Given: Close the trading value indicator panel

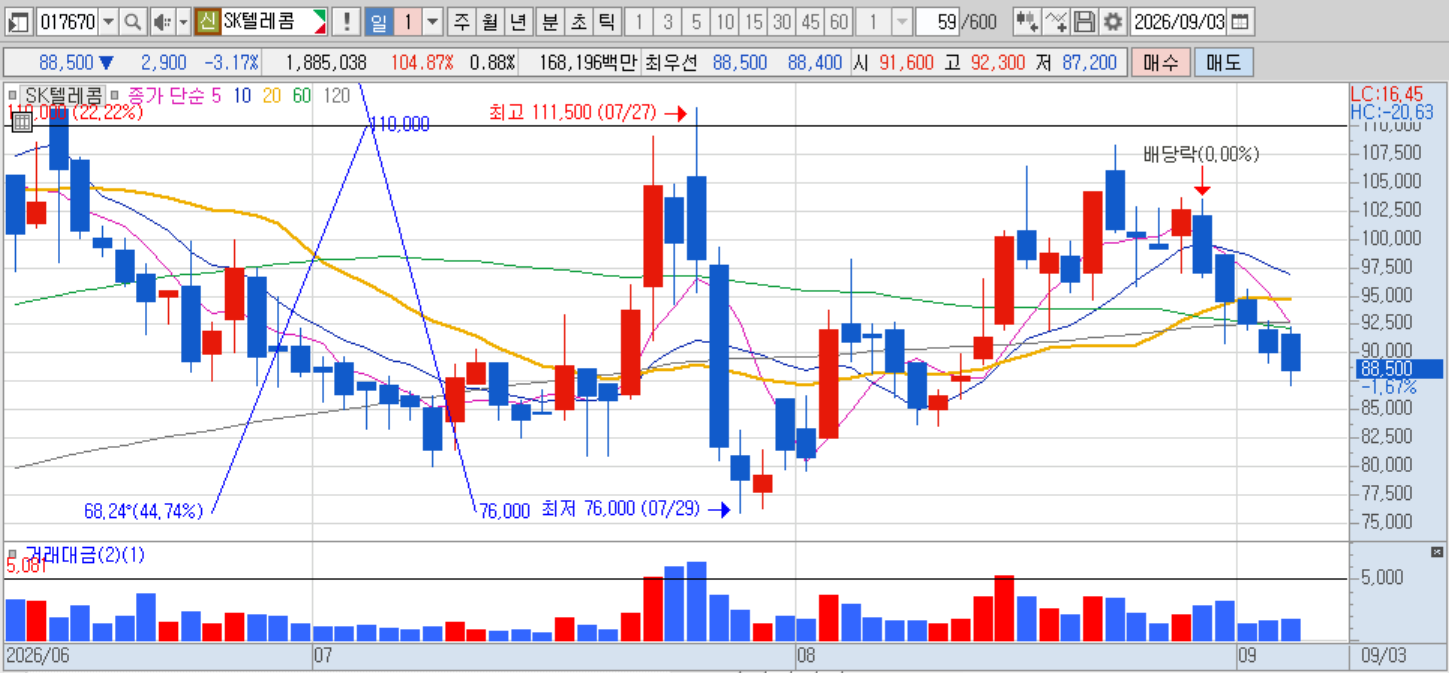Looking at the screenshot, I should click(1438, 552).
